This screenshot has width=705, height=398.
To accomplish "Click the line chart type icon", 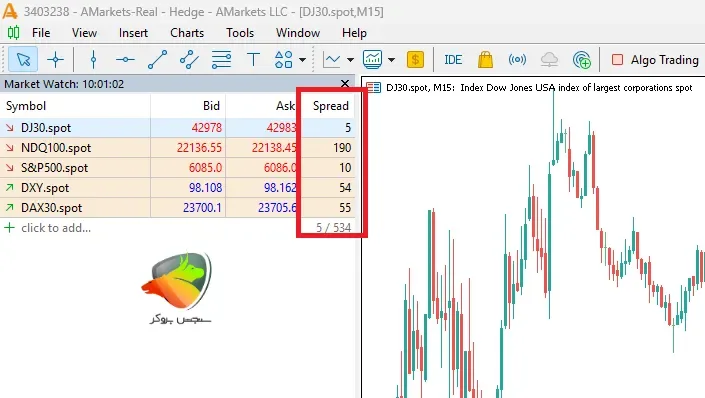I will tap(332, 59).
